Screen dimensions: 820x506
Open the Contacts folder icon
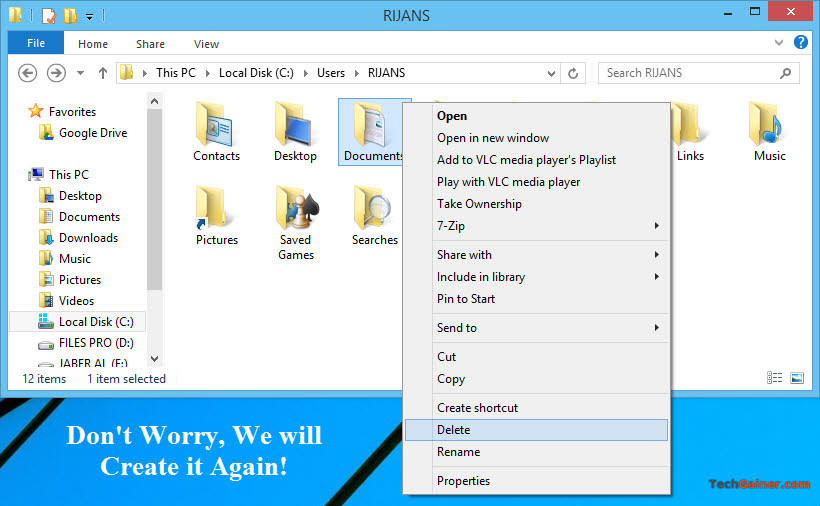[x=216, y=125]
